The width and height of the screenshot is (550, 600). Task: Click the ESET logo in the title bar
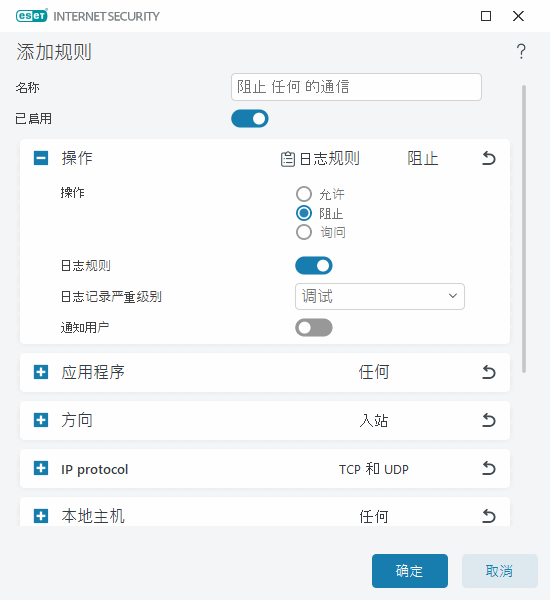[32, 16]
